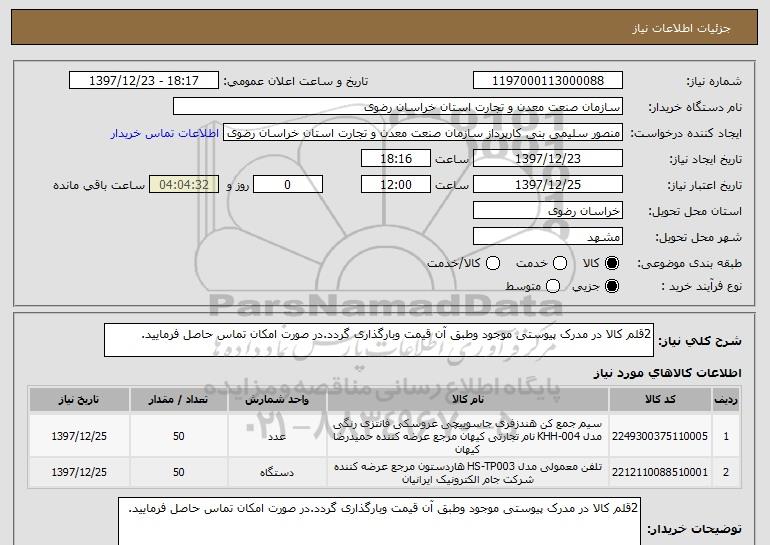The width and height of the screenshot is (770, 545).
Task: Click the توضیحات خریدار text area
Action: pos(379,521)
